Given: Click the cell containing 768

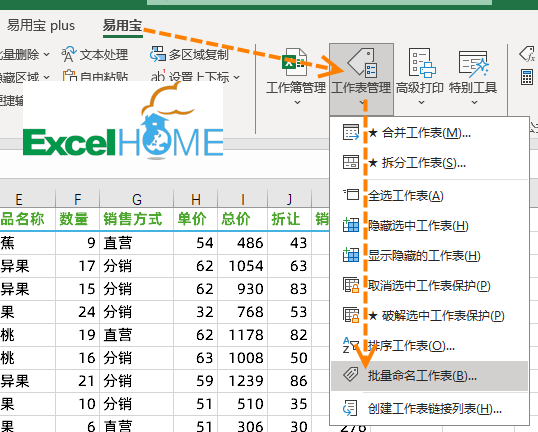Looking at the screenshot, I should 243,312.
